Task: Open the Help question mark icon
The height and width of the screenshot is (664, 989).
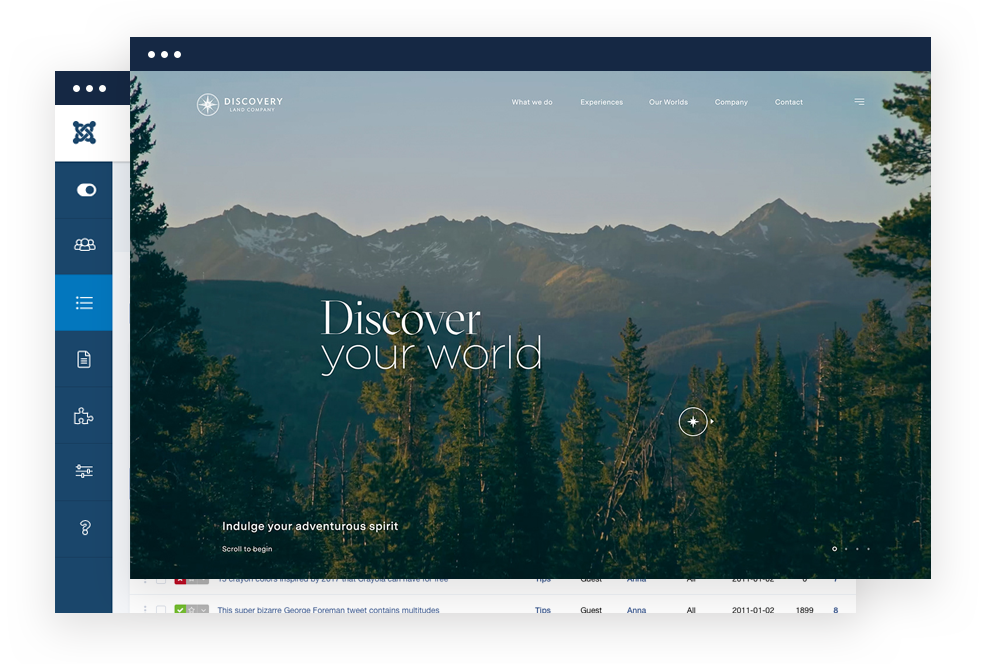Action: (85, 527)
